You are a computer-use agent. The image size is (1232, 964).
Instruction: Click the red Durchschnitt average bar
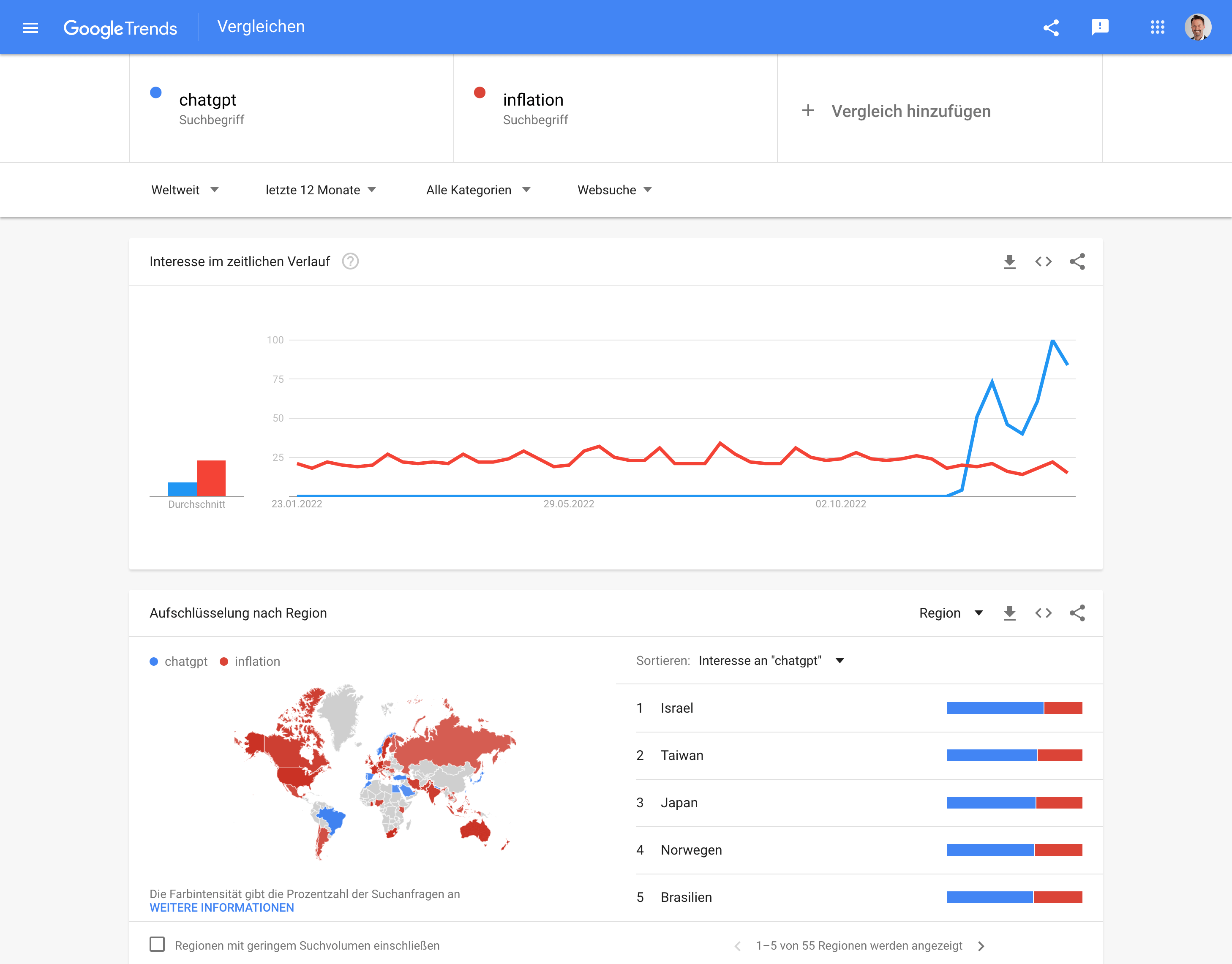(x=211, y=478)
